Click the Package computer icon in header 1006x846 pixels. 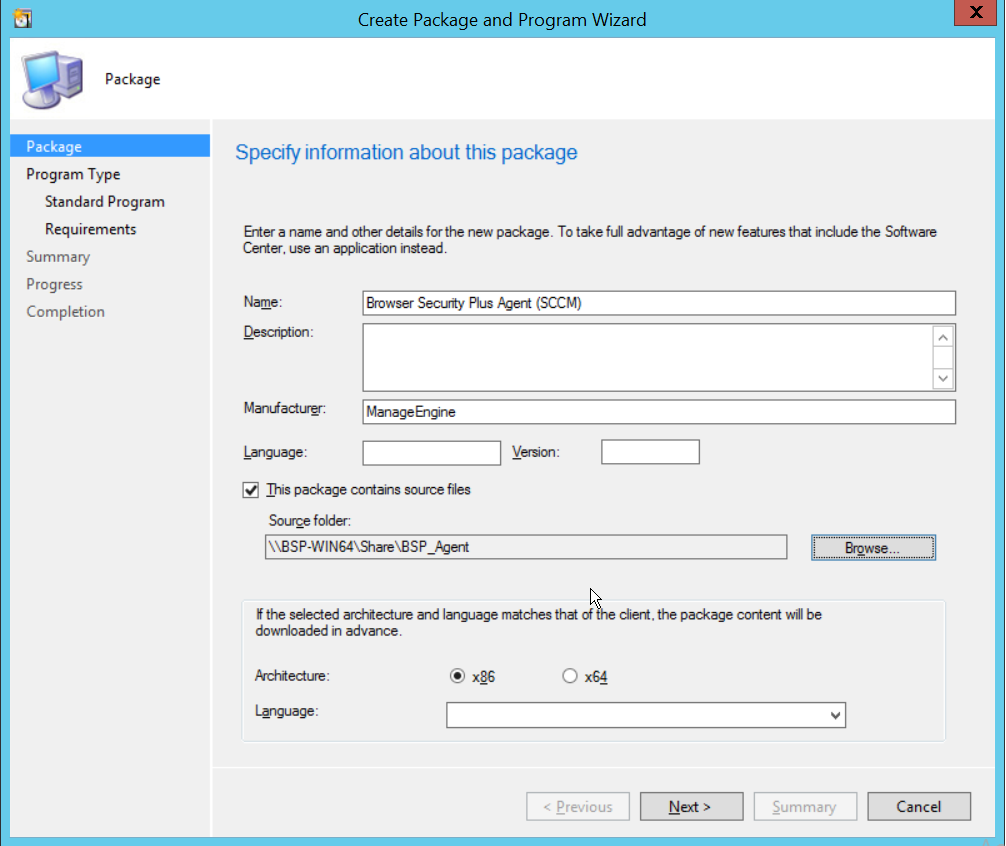(x=52, y=80)
